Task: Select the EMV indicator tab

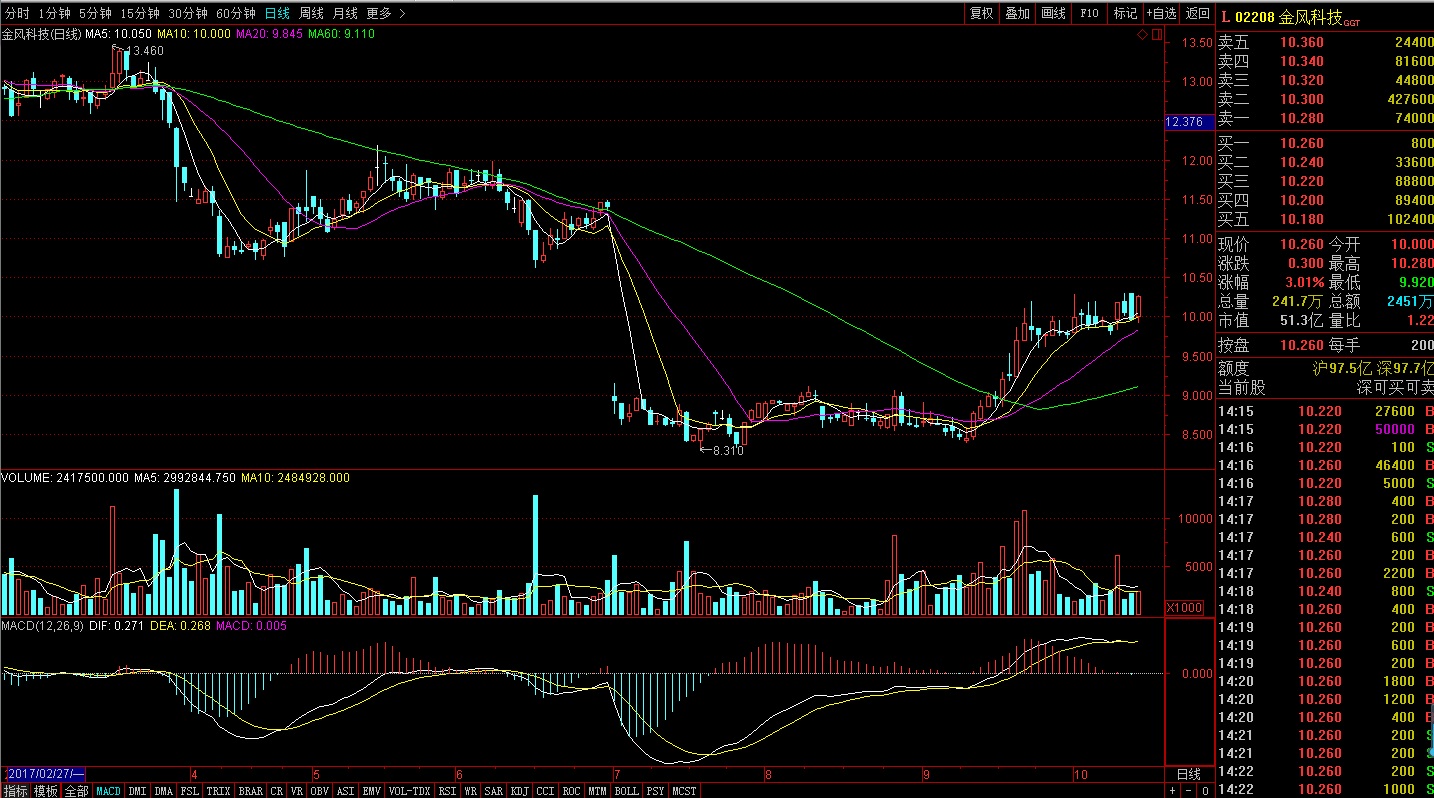Action: point(372,791)
